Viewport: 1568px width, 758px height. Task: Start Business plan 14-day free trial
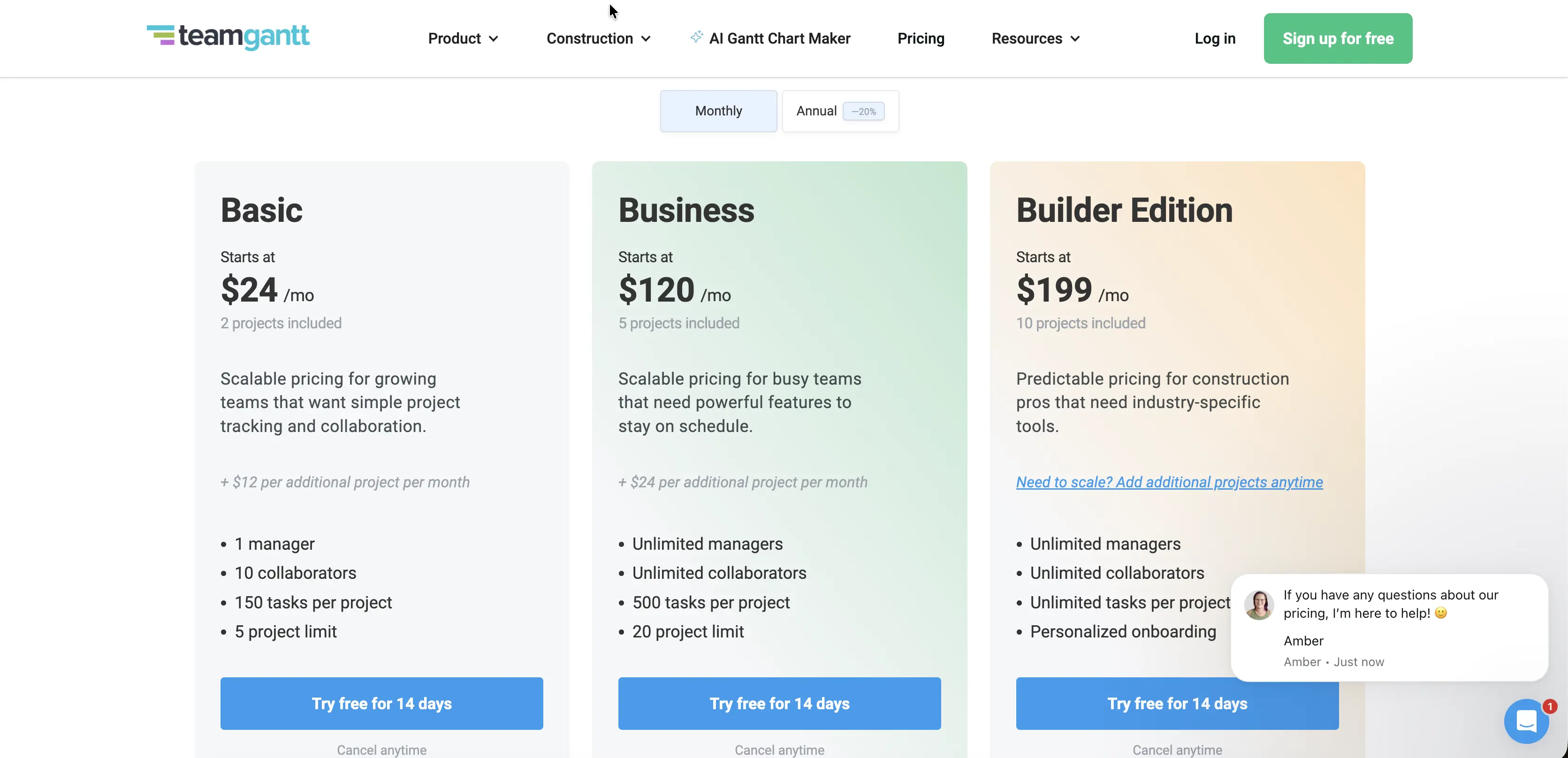click(x=779, y=703)
